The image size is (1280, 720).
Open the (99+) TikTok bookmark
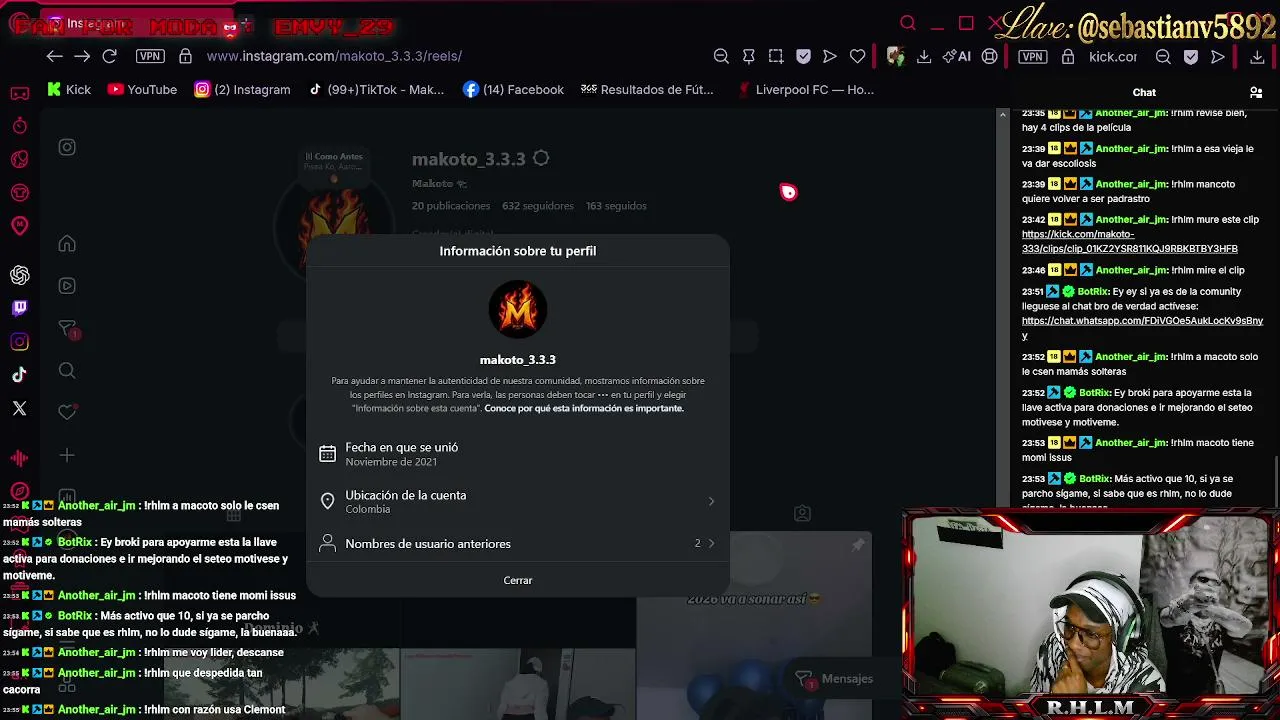376,89
